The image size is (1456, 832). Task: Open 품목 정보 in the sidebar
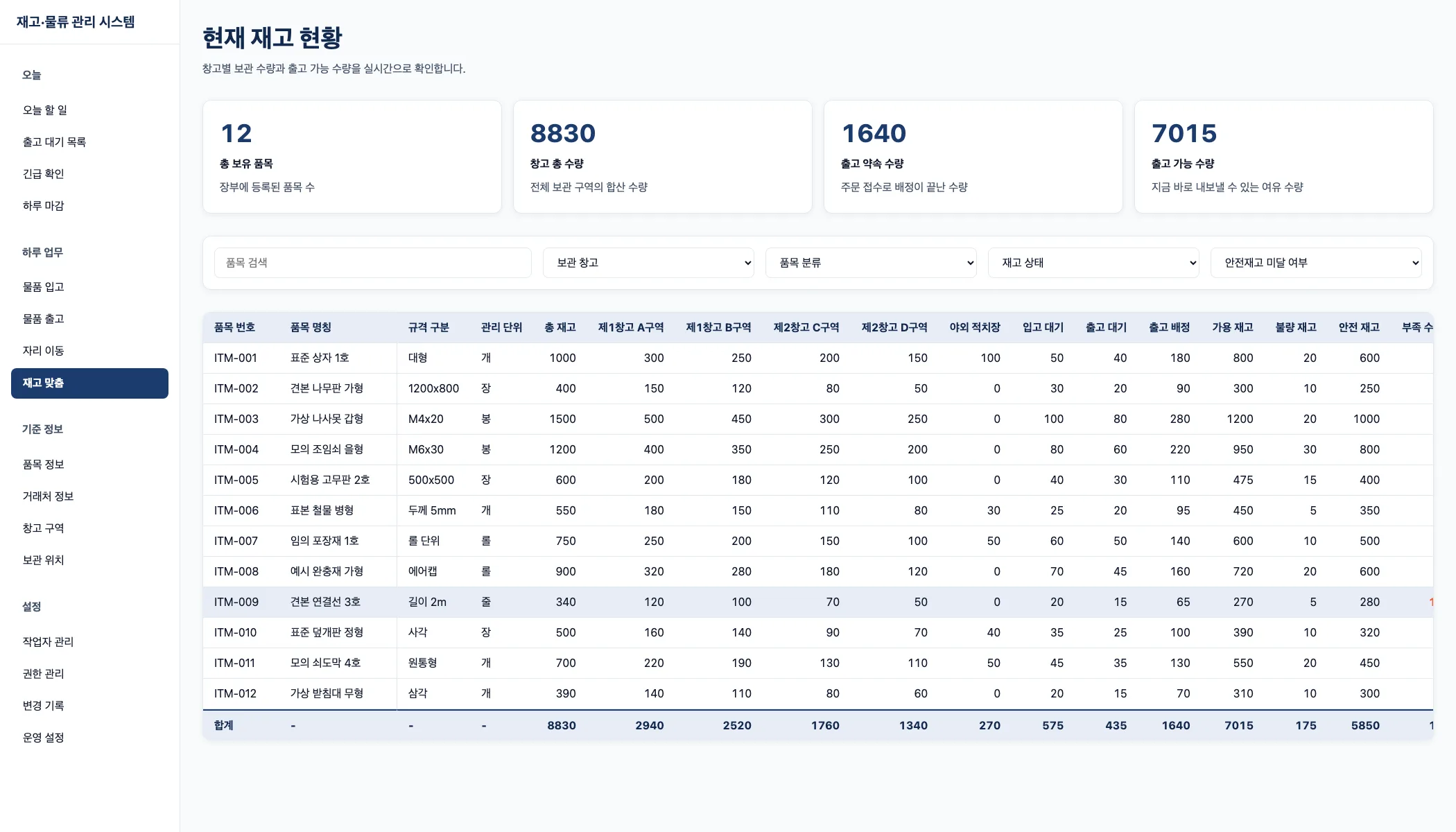tap(89, 465)
